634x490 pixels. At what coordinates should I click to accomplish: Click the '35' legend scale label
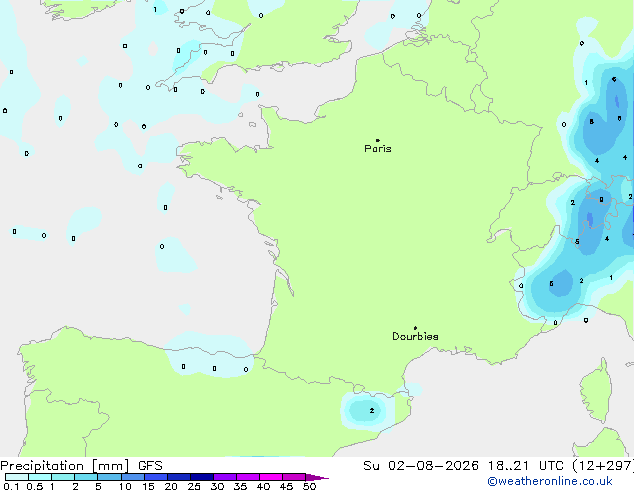tap(240, 486)
